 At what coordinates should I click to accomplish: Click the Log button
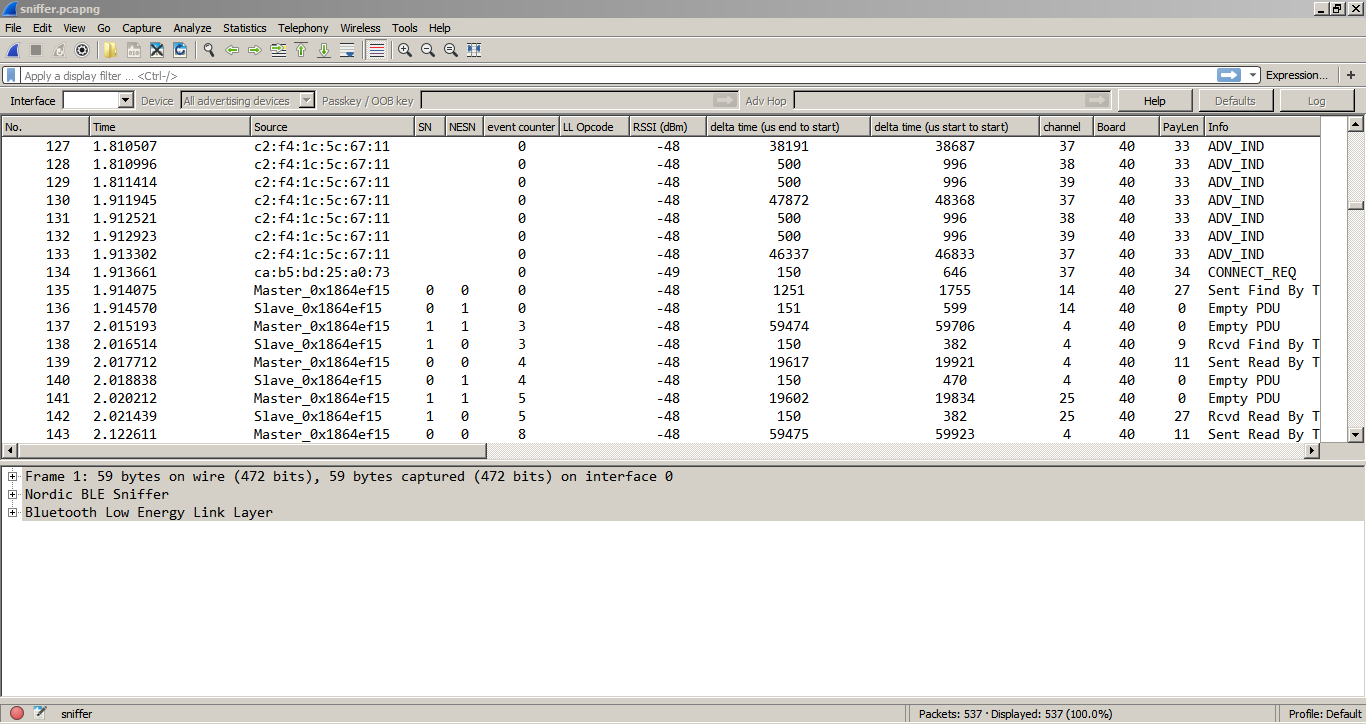coord(1317,100)
